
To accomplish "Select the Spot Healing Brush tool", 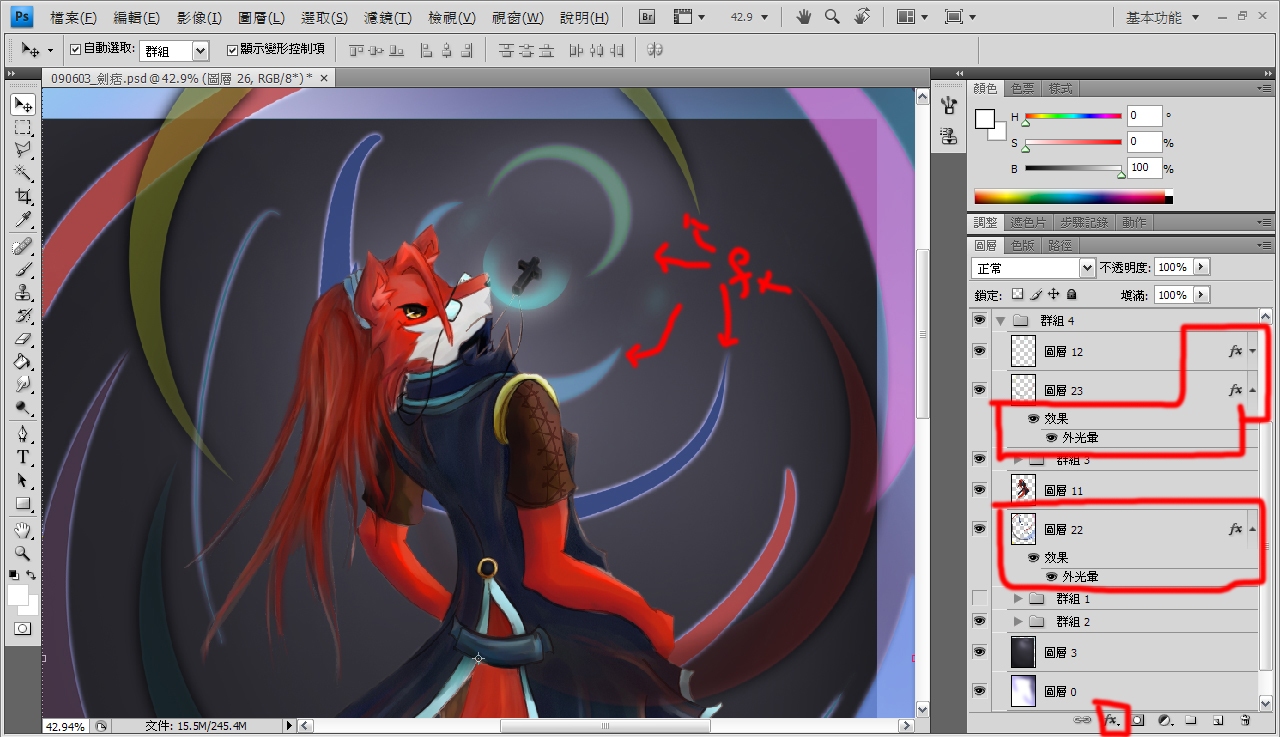I will pos(23,246).
